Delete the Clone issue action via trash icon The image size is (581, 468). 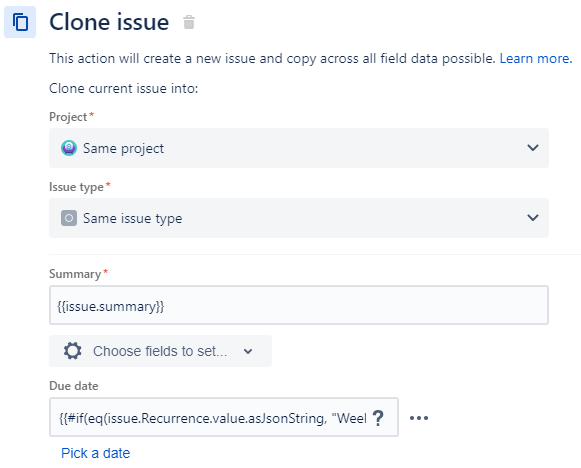(x=189, y=22)
